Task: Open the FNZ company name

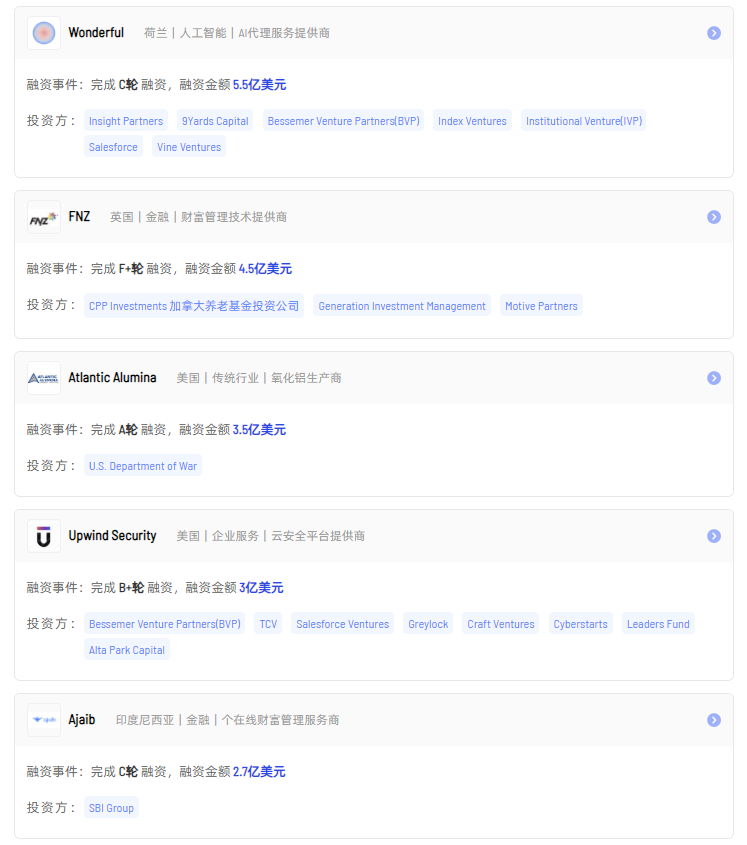Action: pyautogui.click(x=79, y=217)
